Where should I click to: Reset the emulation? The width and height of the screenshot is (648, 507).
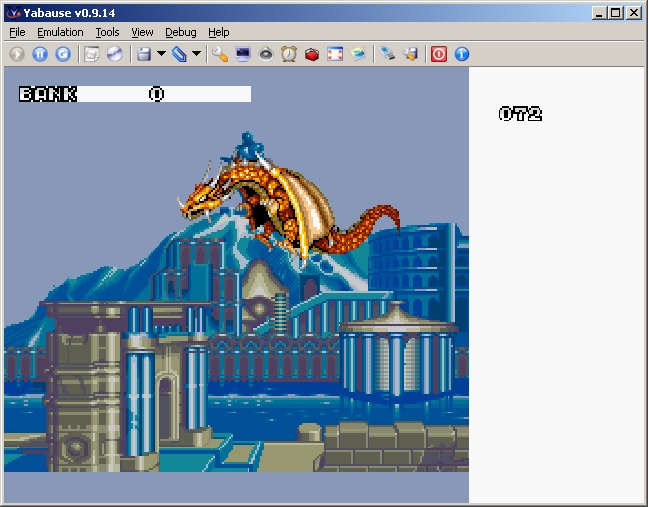63,54
